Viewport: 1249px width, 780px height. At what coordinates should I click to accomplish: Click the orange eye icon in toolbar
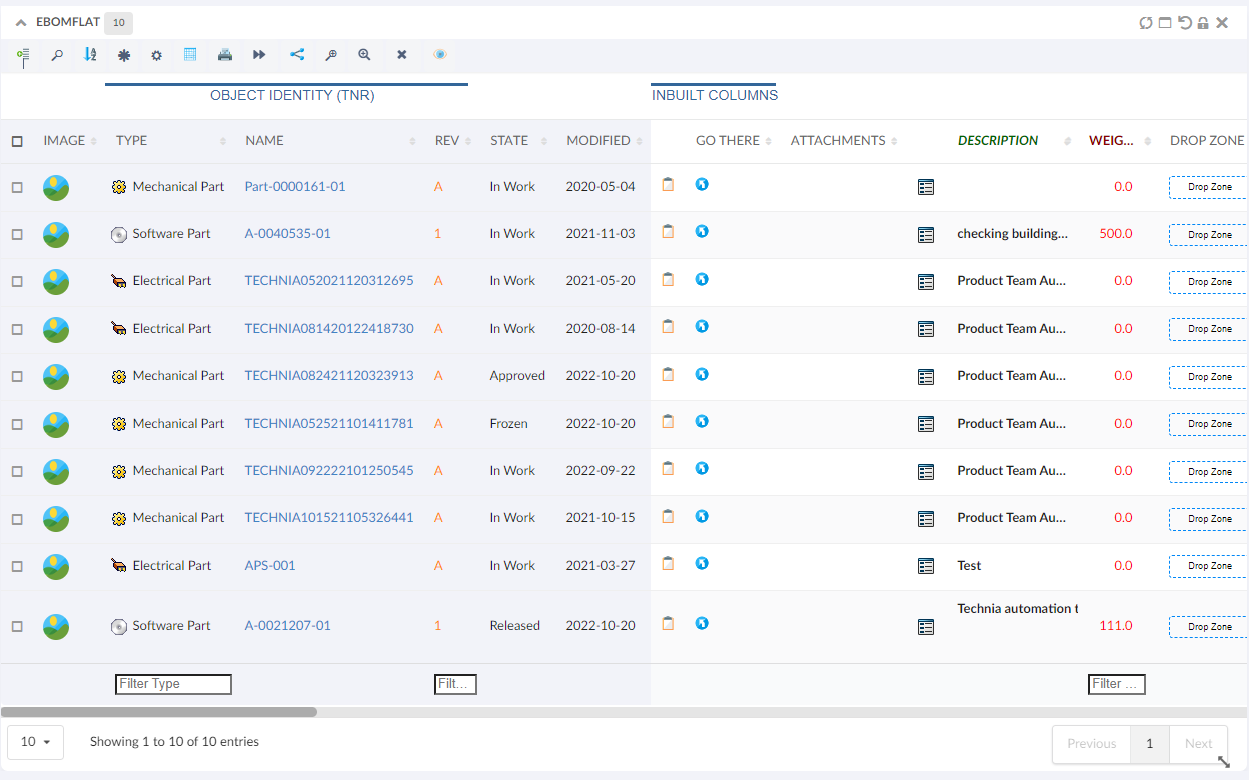pos(439,55)
